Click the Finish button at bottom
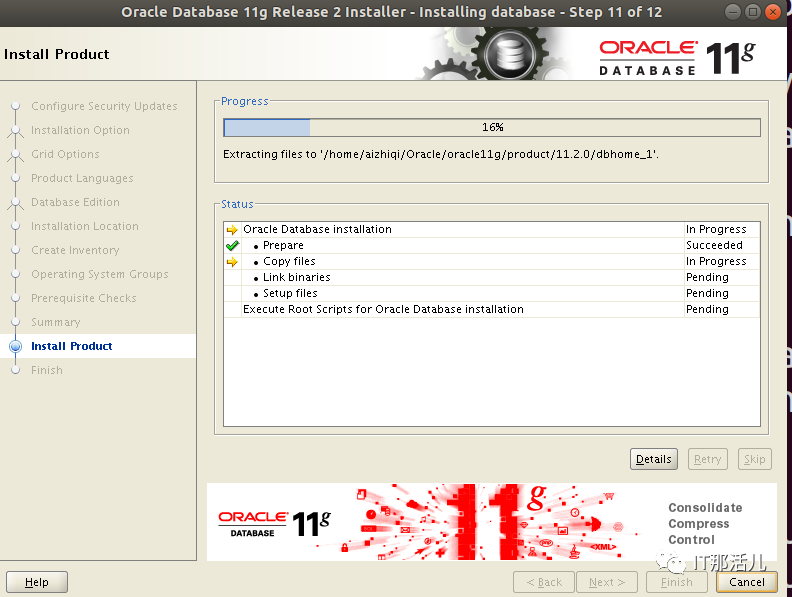 (676, 582)
